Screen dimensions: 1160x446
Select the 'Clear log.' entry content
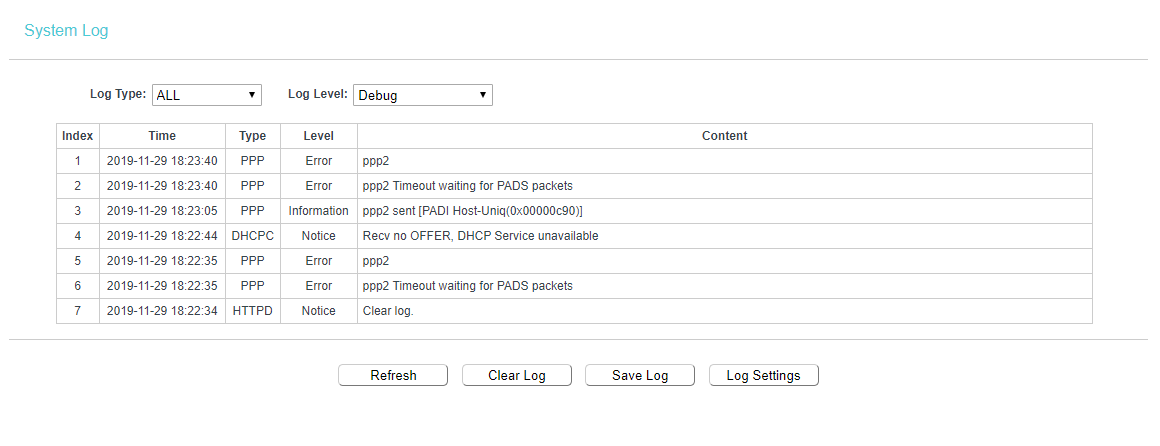pos(388,311)
